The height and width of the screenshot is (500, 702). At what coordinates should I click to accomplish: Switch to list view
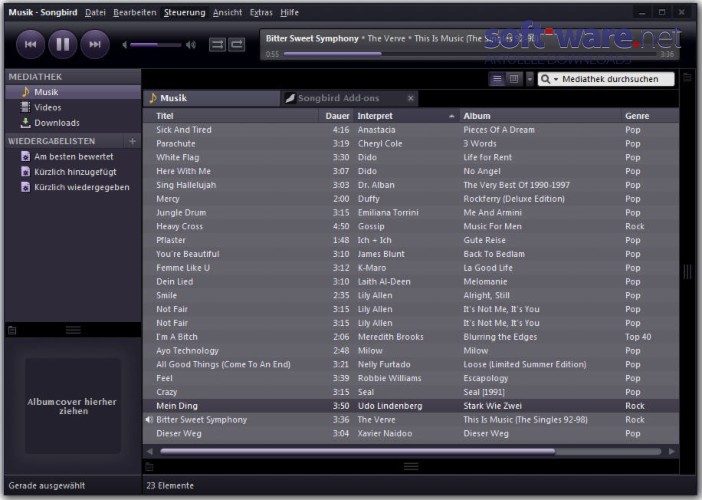click(497, 79)
